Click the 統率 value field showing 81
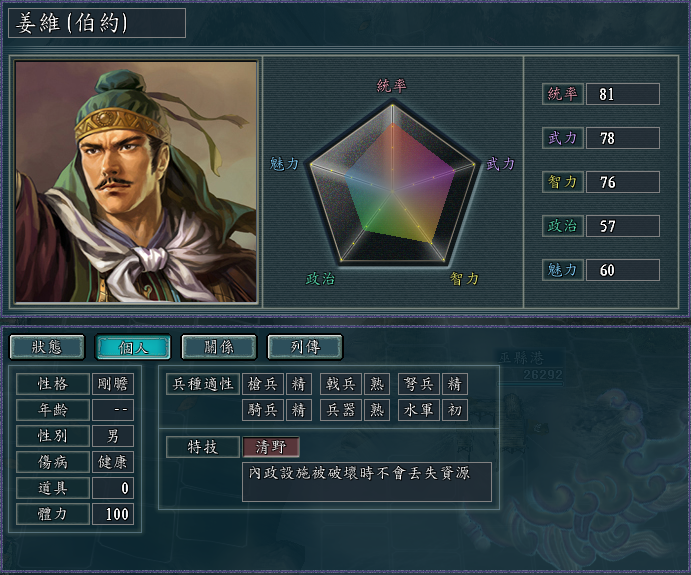This screenshot has height=575, width=691. (623, 94)
